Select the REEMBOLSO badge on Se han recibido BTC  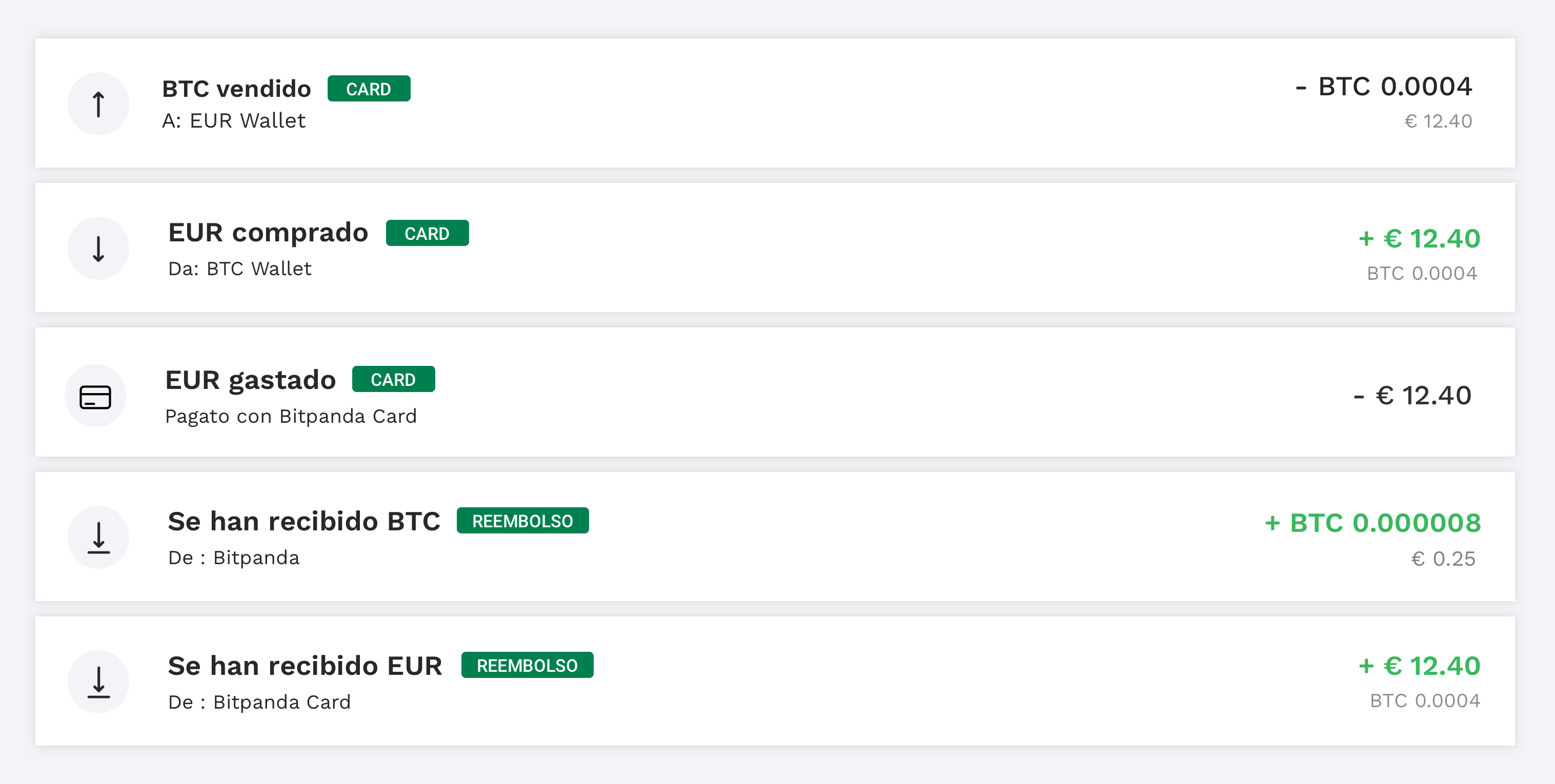[x=523, y=520]
